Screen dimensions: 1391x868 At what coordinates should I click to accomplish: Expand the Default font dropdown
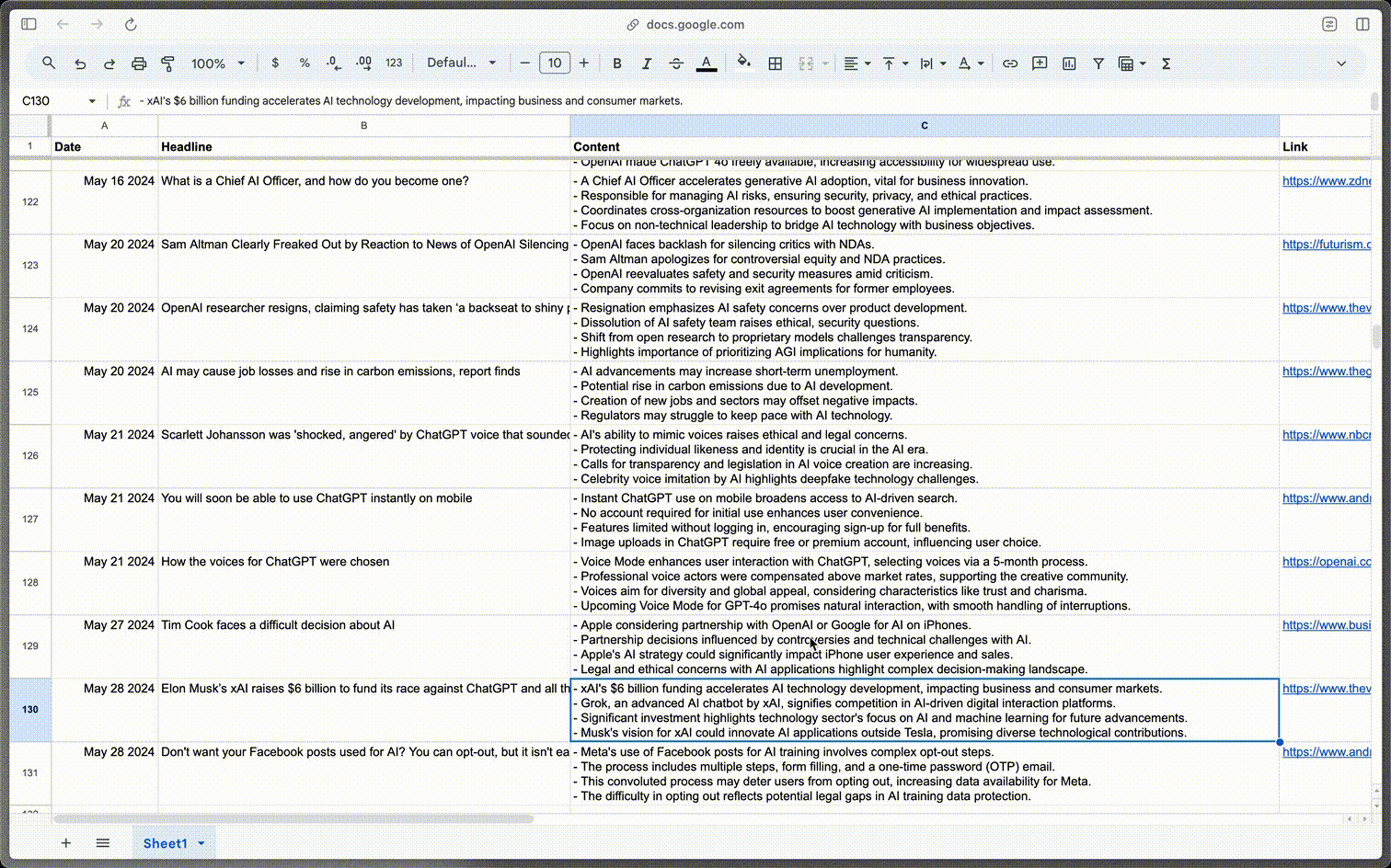click(x=461, y=63)
